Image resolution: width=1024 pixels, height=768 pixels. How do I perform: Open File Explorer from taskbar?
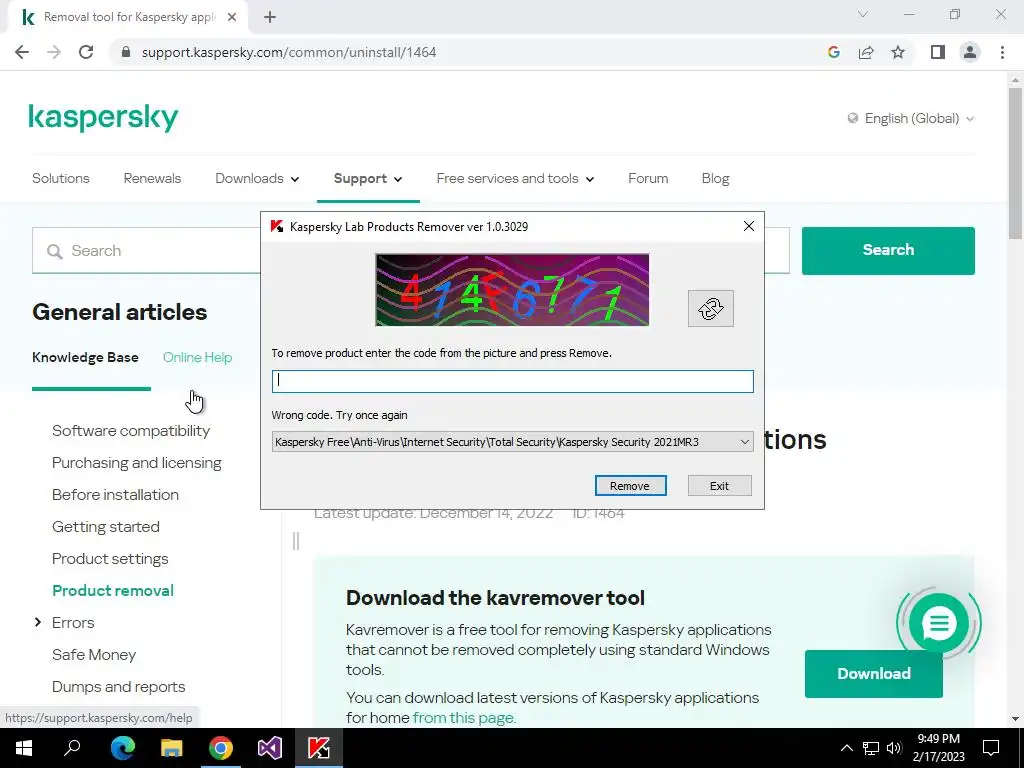click(172, 748)
